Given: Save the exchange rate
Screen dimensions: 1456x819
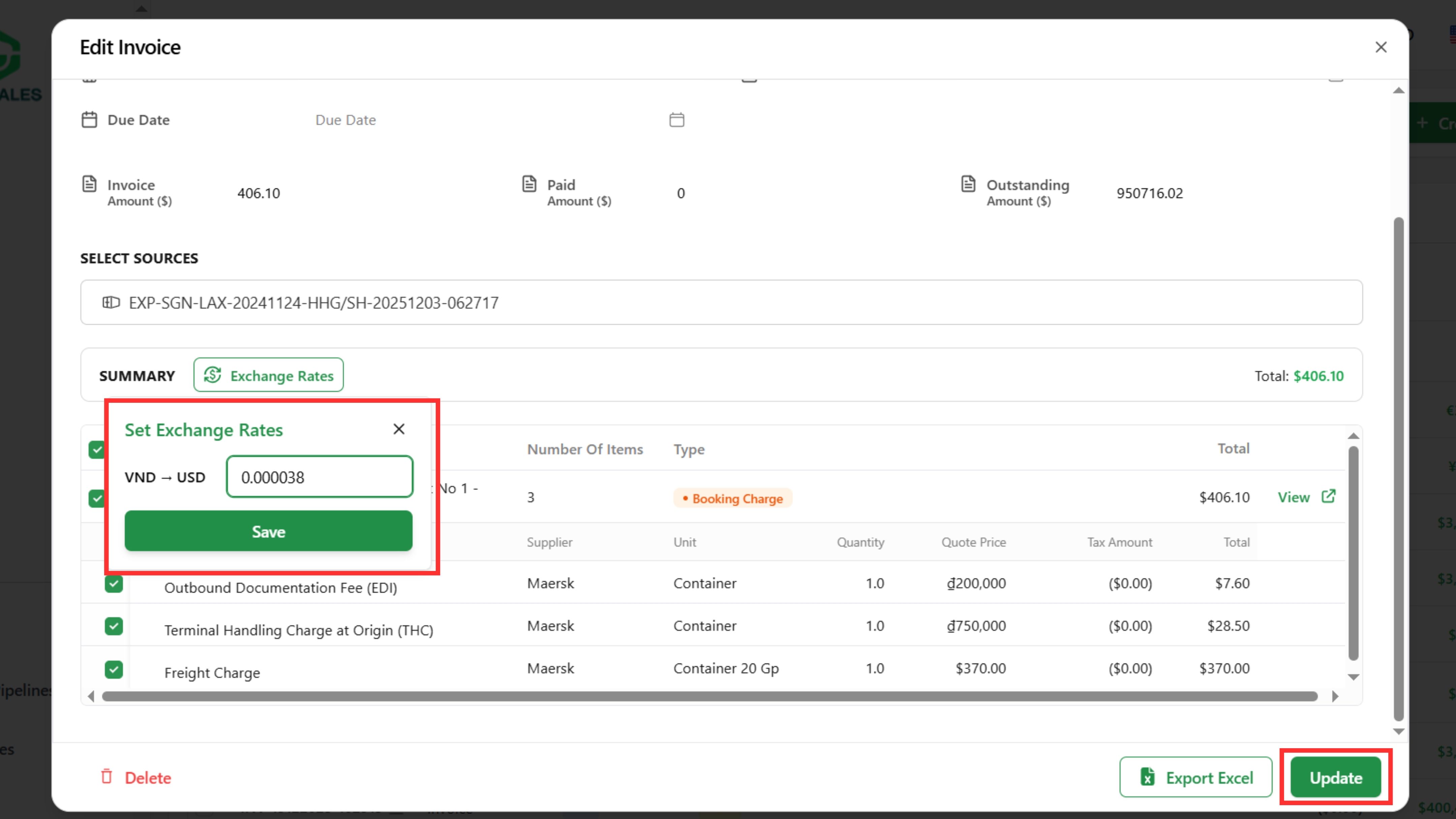Looking at the screenshot, I should point(269,531).
